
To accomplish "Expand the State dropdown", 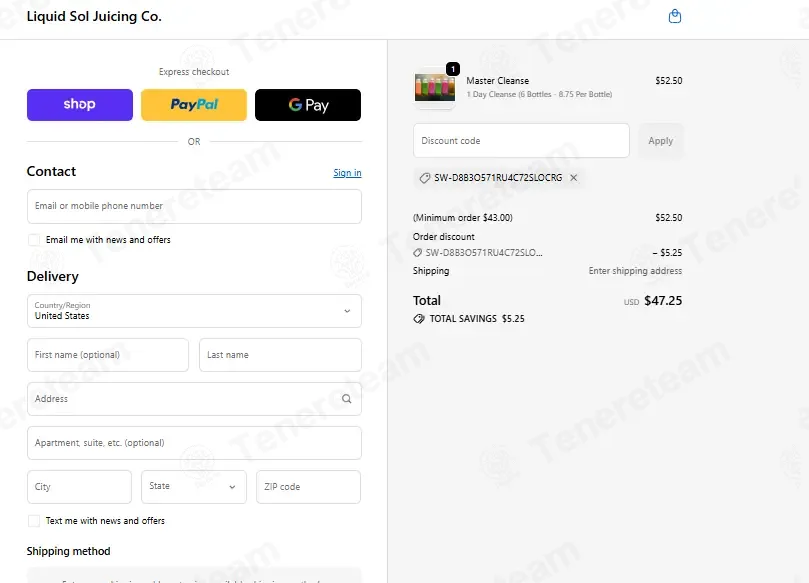I will pos(193,487).
